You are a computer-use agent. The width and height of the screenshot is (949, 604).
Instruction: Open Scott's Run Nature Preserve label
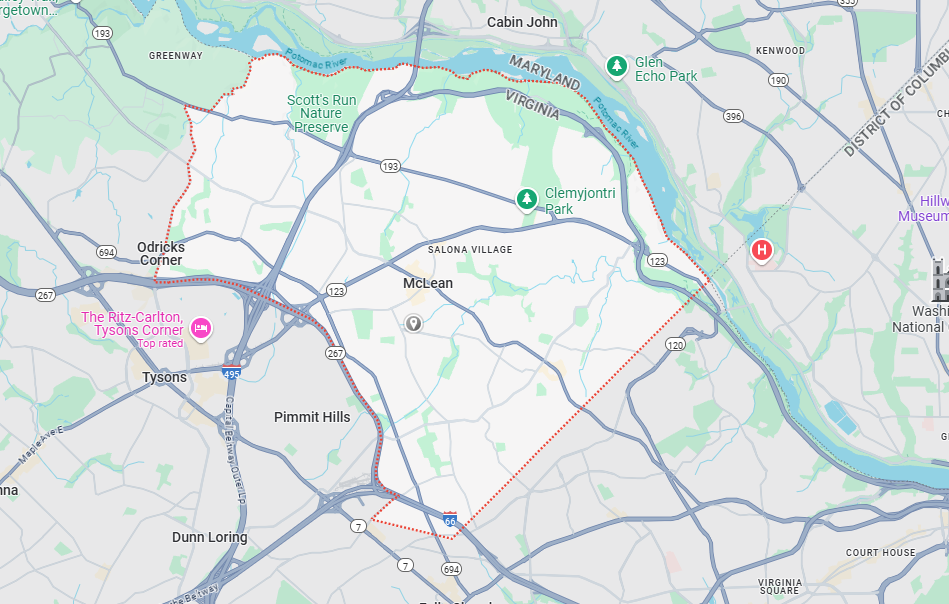321,114
